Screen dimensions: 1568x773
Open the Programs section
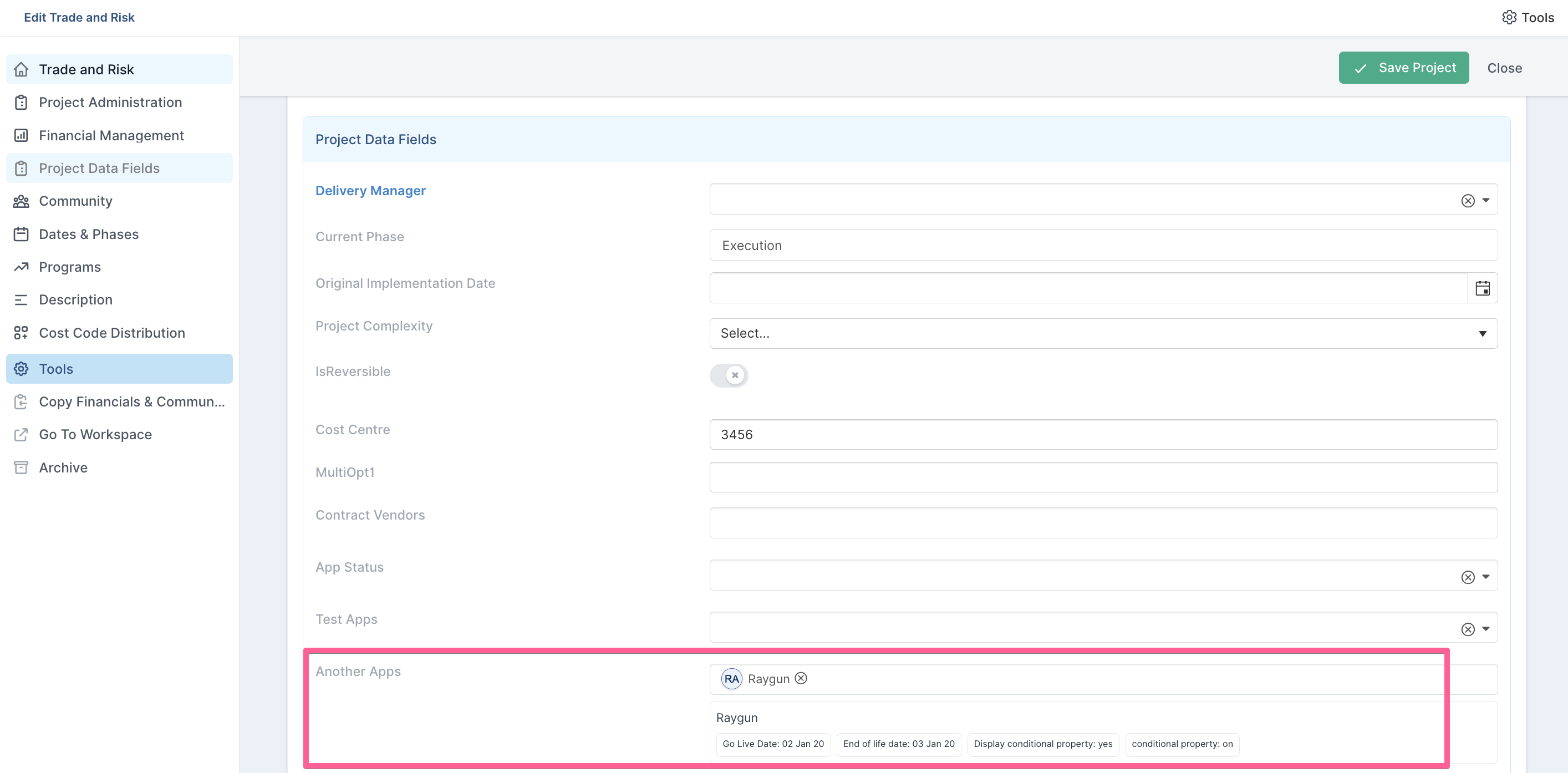click(x=119, y=267)
